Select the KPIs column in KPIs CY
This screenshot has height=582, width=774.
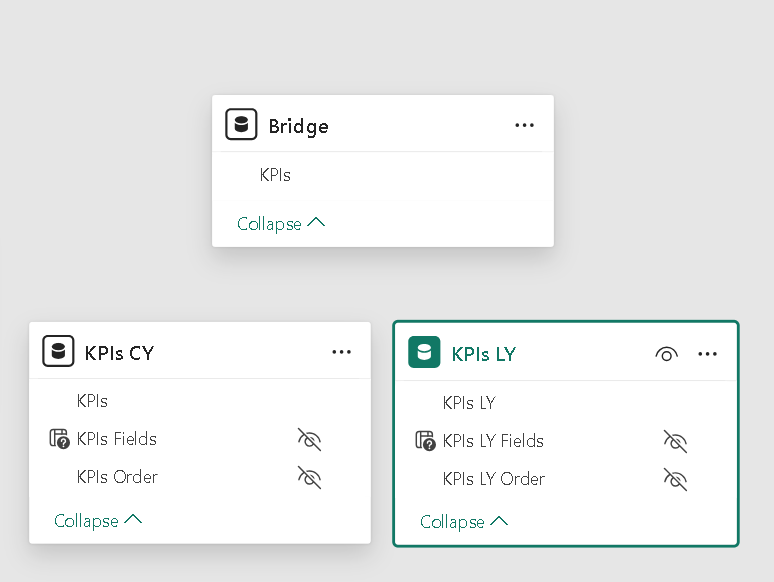(x=92, y=401)
